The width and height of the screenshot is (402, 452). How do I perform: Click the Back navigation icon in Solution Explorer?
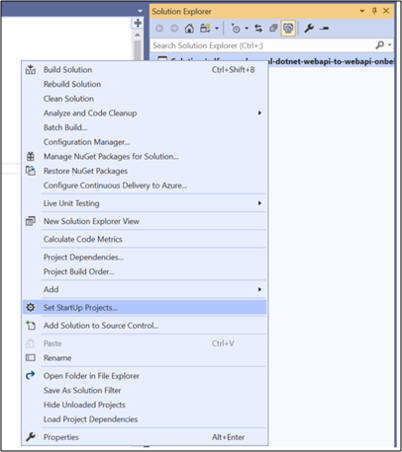click(159, 28)
